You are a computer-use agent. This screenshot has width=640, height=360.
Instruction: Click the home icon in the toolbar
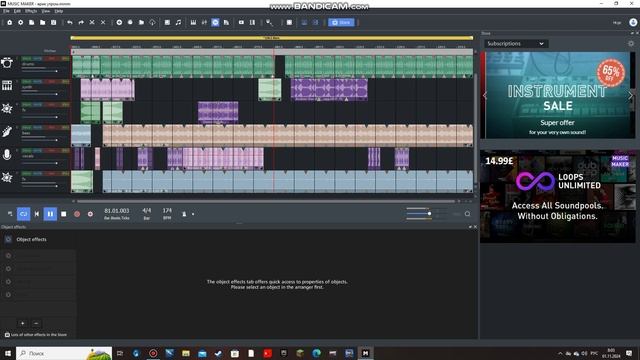tap(9, 22)
